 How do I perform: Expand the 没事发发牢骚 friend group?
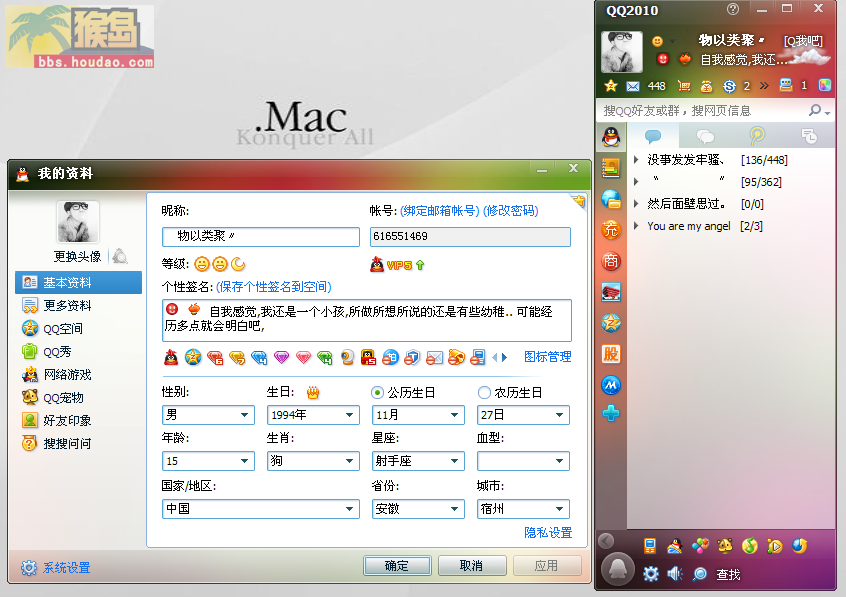pyautogui.click(x=636, y=160)
